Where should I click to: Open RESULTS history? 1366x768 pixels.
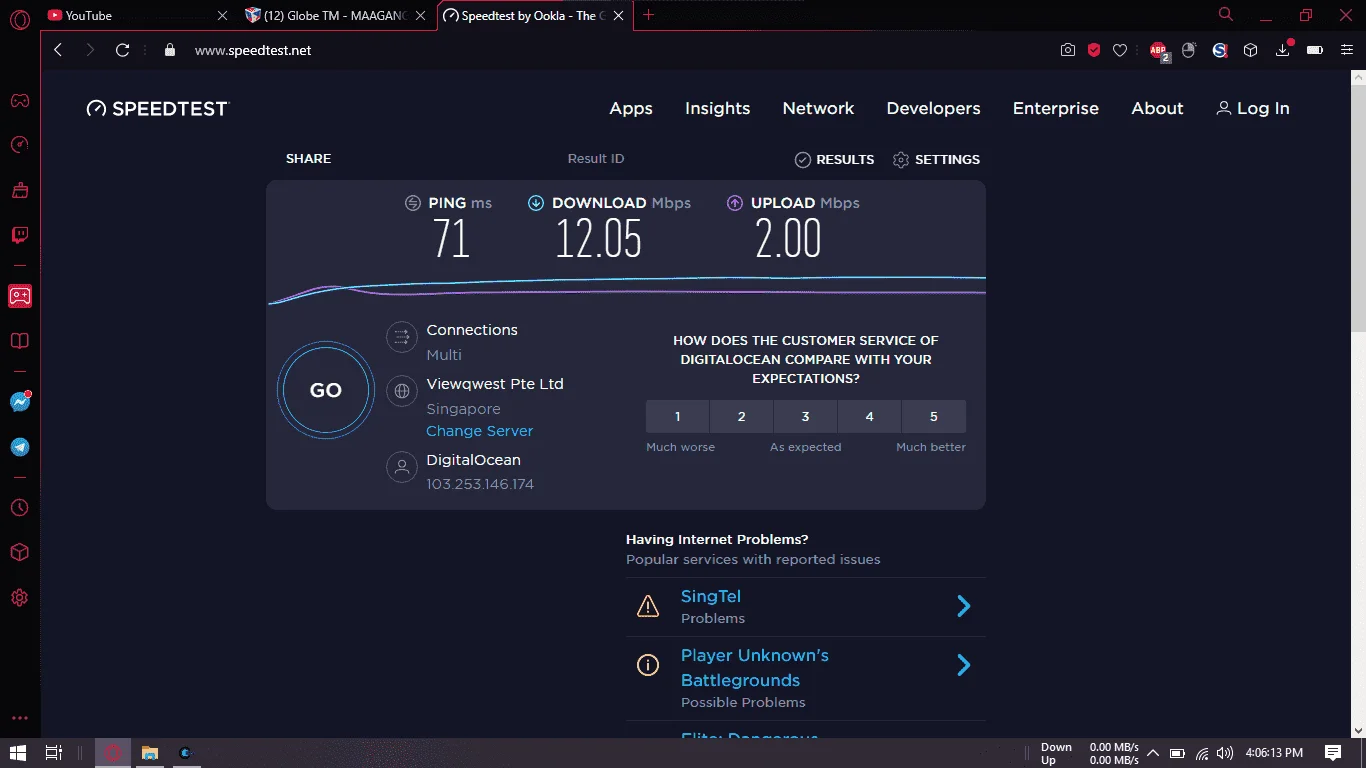click(834, 160)
